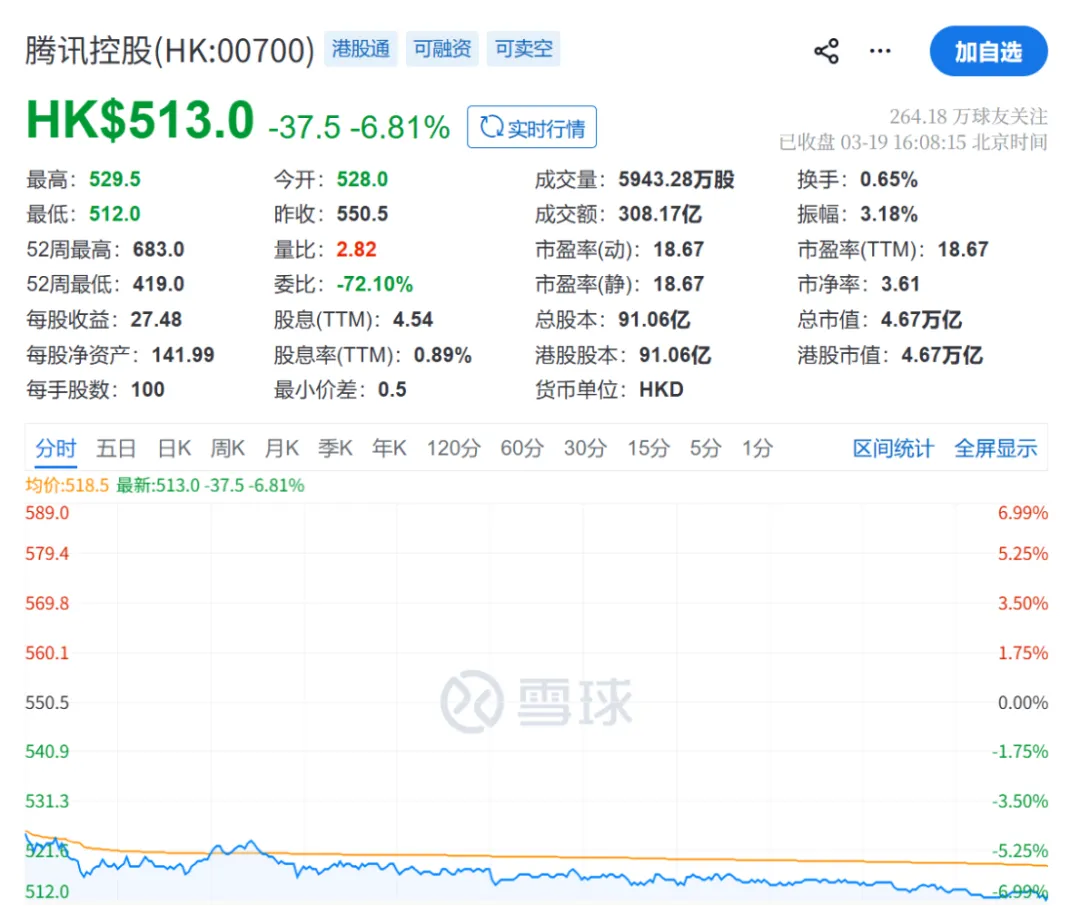
Task: Switch to the 年K chart tab
Action: tap(389, 449)
